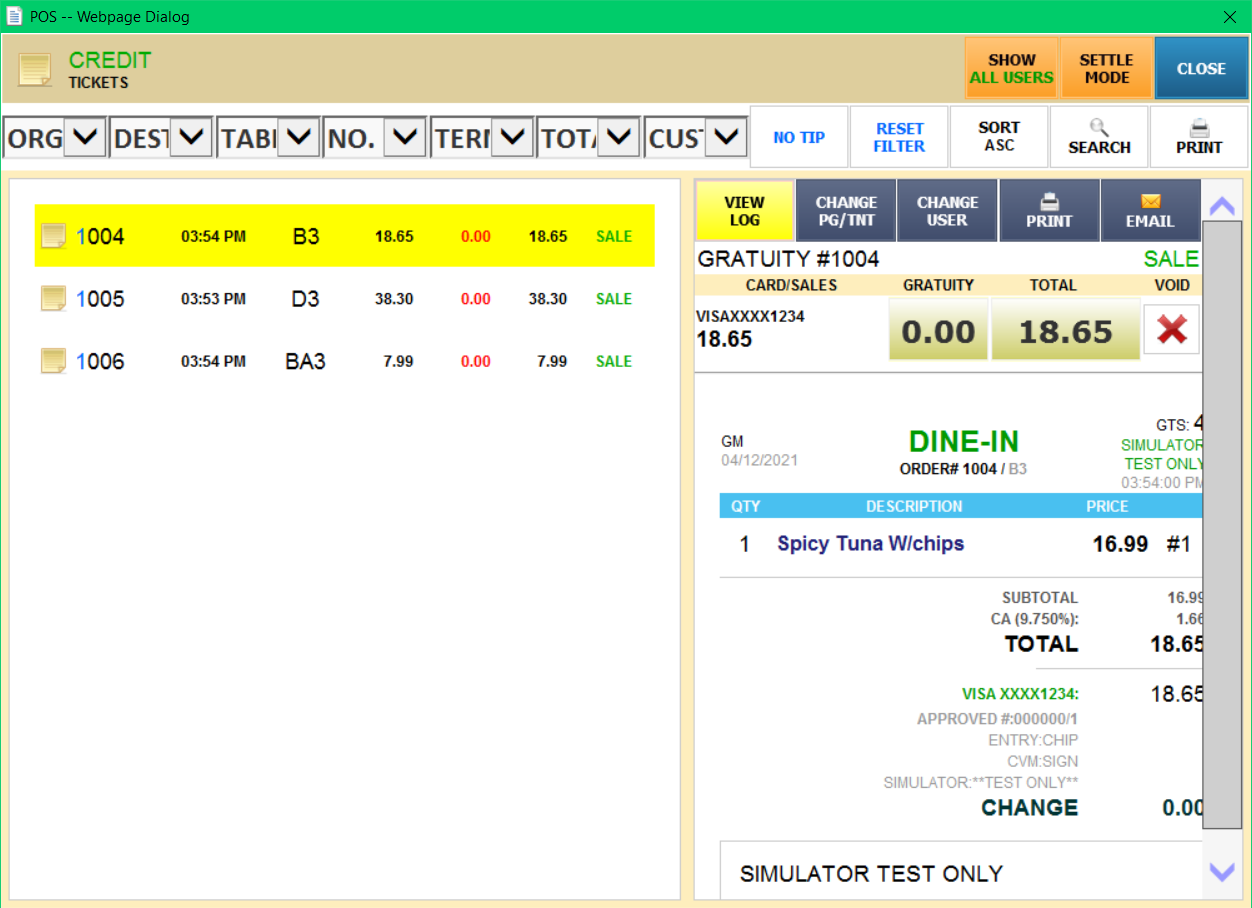This screenshot has height=908, width=1252.
Task: Click the VISAXXXX1234 card entry
Action: coord(750,316)
